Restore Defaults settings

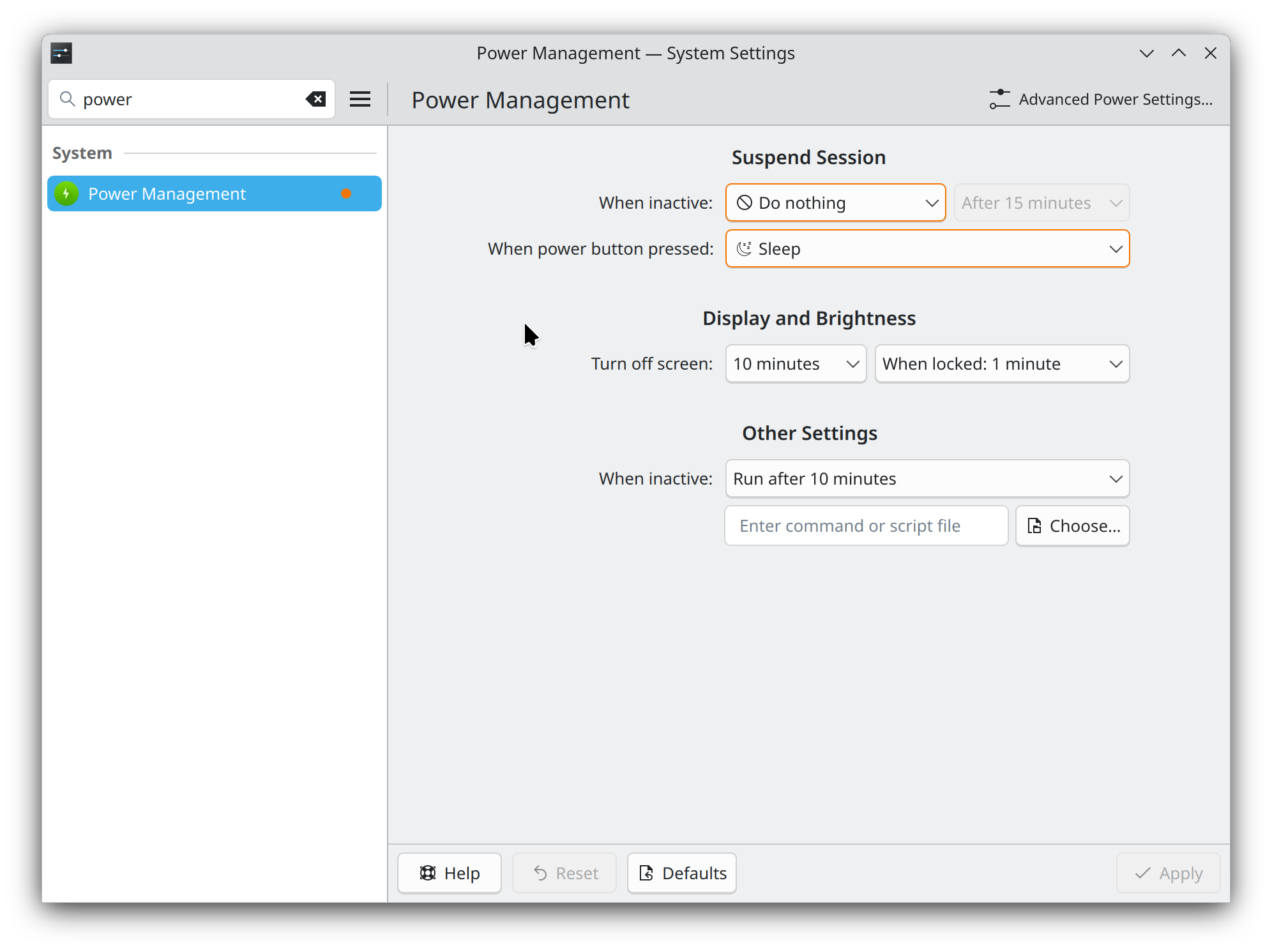point(682,873)
